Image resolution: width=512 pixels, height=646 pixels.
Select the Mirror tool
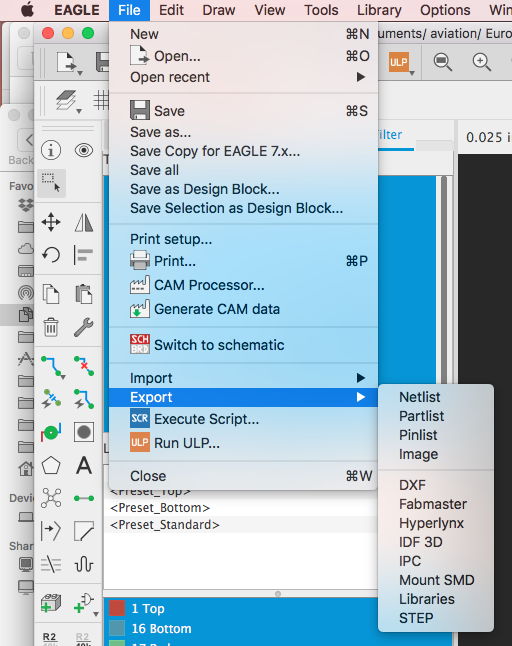[x=84, y=222]
